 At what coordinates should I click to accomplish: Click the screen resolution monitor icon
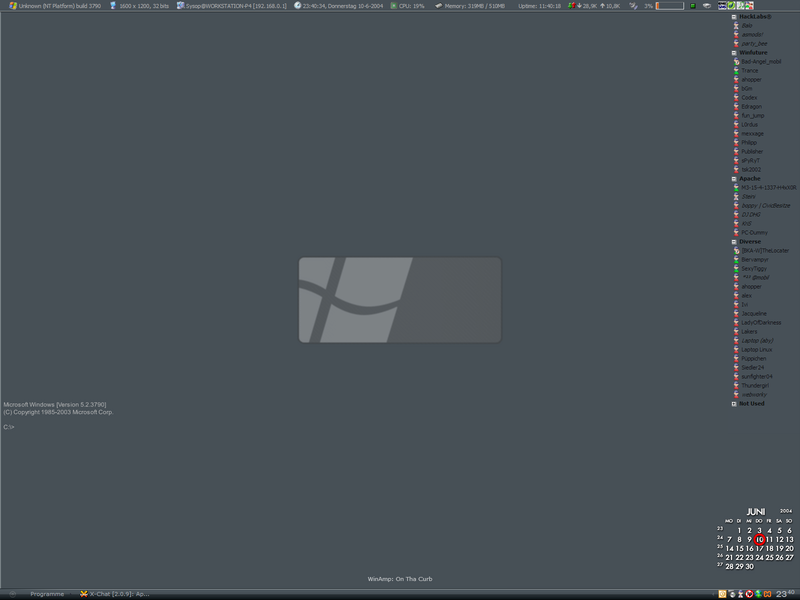[x=113, y=6]
